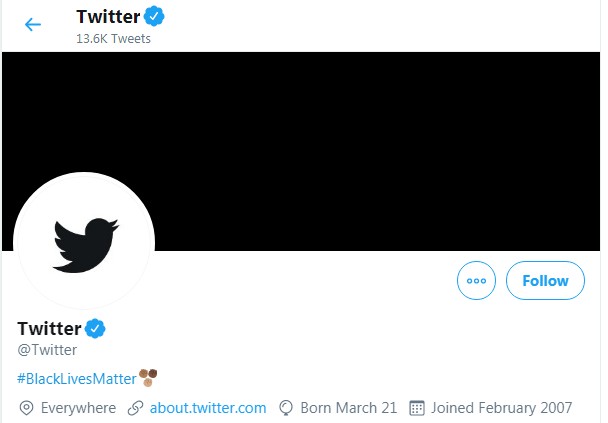Screen dimensions: 608x423
Task: Click the Joined February 2007 text
Action: [501, 408]
